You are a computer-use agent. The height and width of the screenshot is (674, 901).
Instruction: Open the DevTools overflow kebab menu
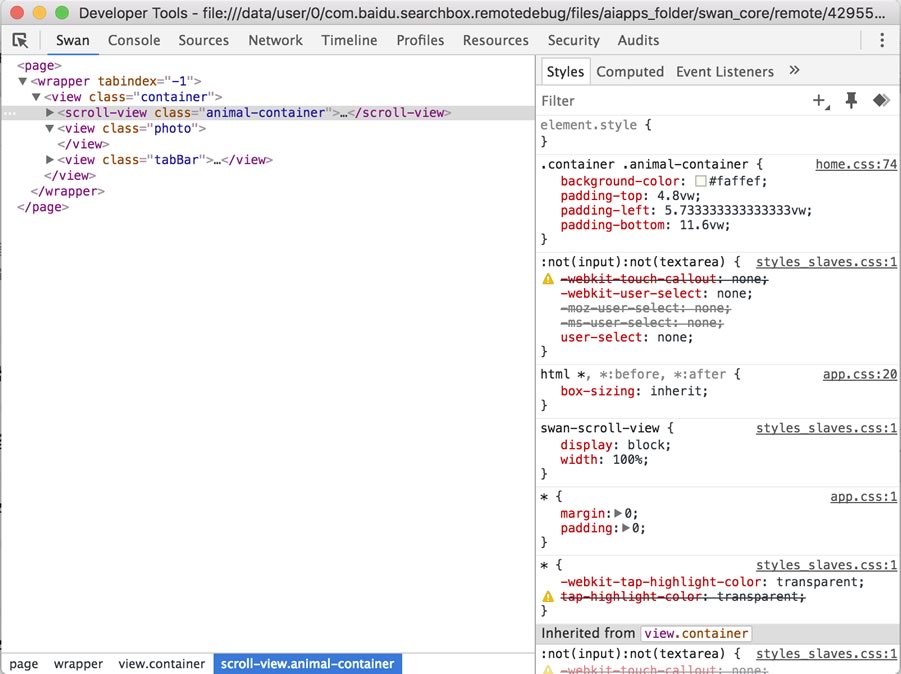pos(883,38)
